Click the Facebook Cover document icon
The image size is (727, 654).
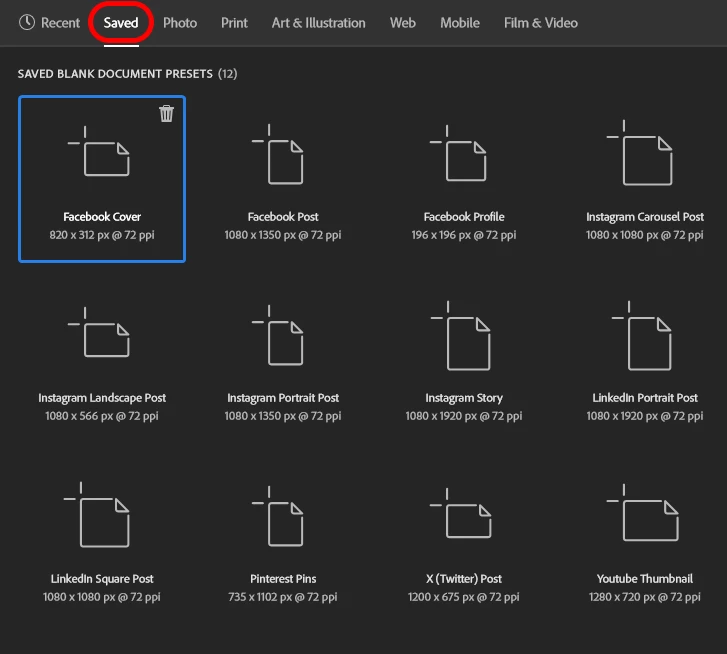[x=99, y=151]
